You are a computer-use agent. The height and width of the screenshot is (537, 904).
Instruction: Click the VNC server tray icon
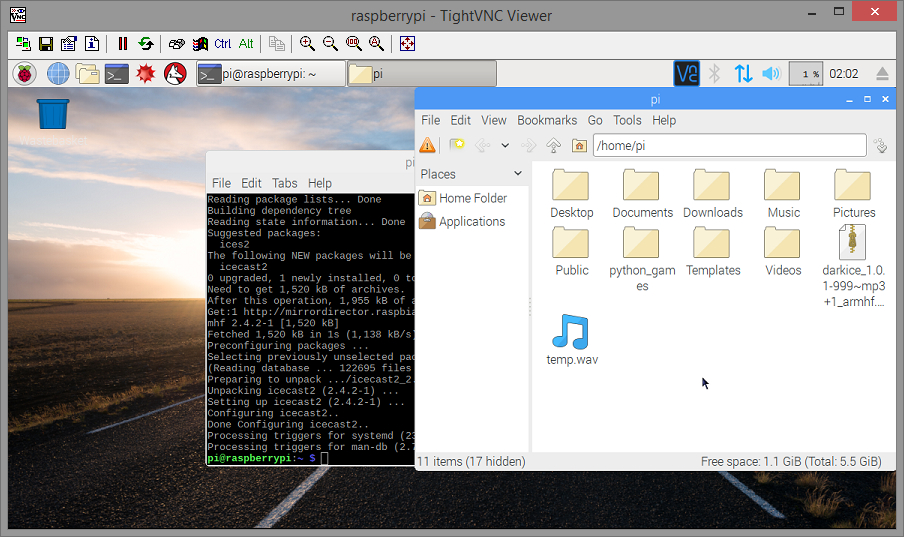[x=687, y=74]
